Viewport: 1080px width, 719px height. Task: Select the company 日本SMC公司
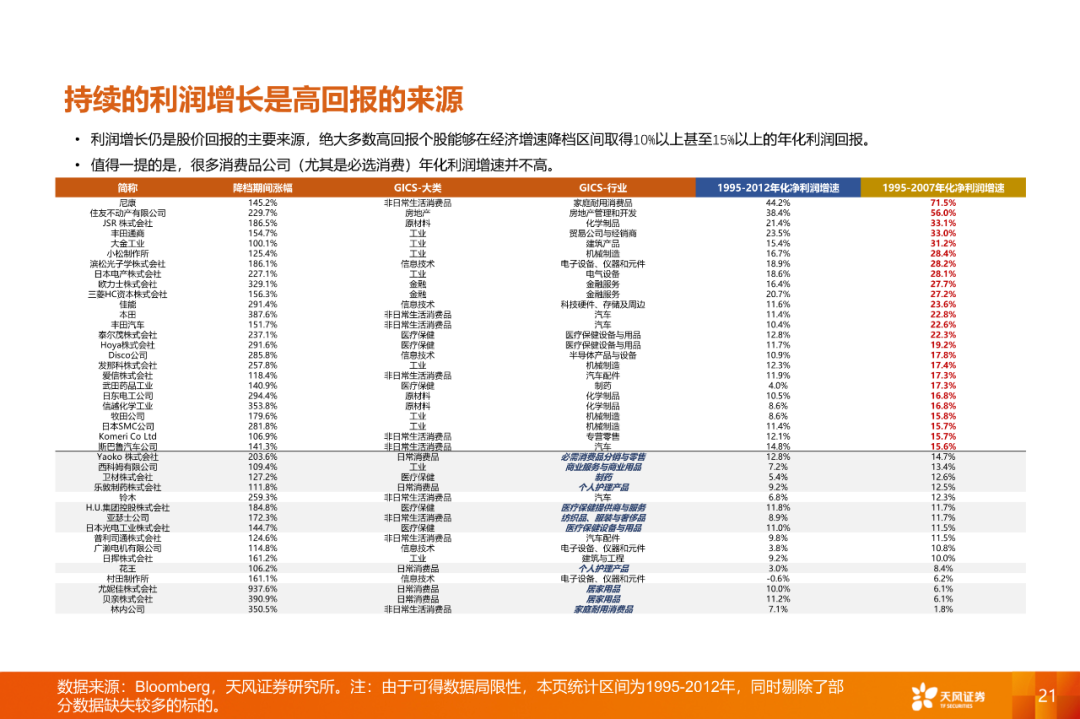click(x=127, y=426)
